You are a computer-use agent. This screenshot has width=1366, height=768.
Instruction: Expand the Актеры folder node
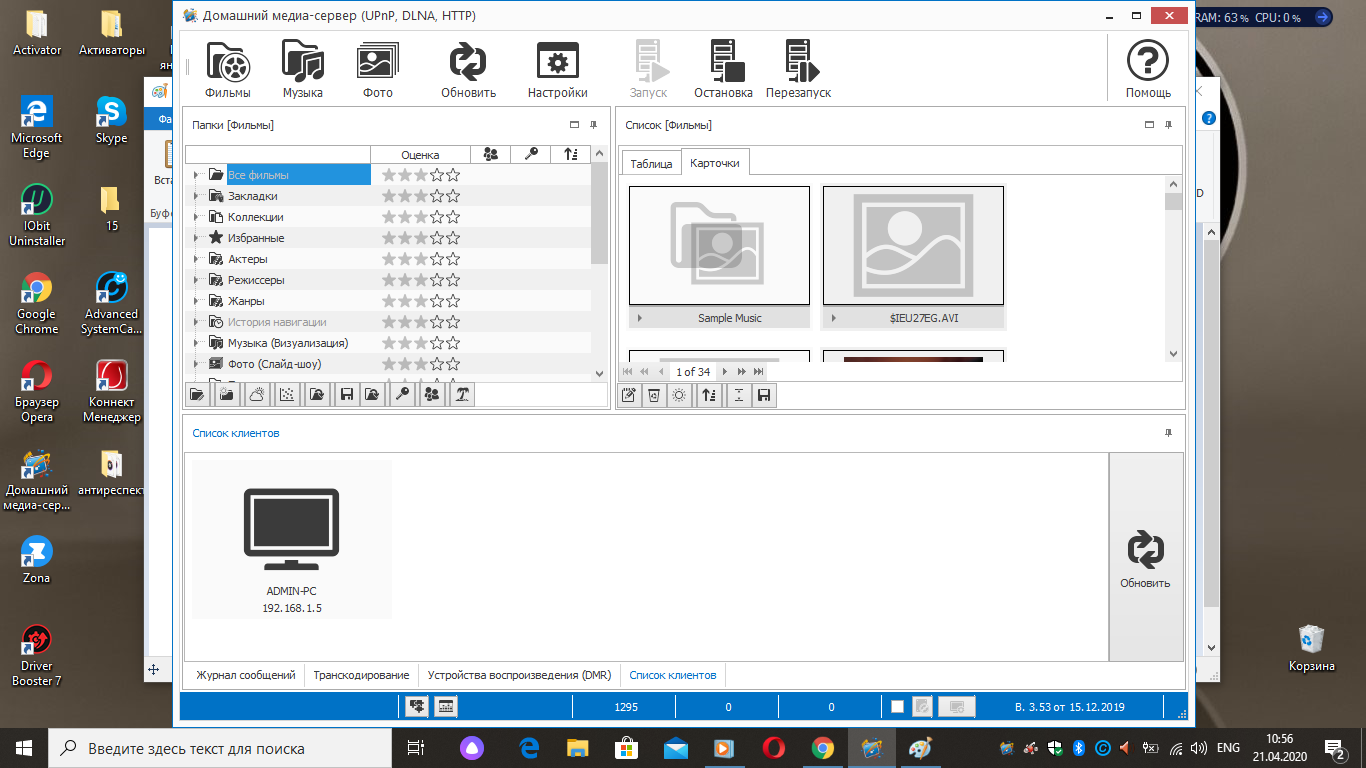coord(196,259)
